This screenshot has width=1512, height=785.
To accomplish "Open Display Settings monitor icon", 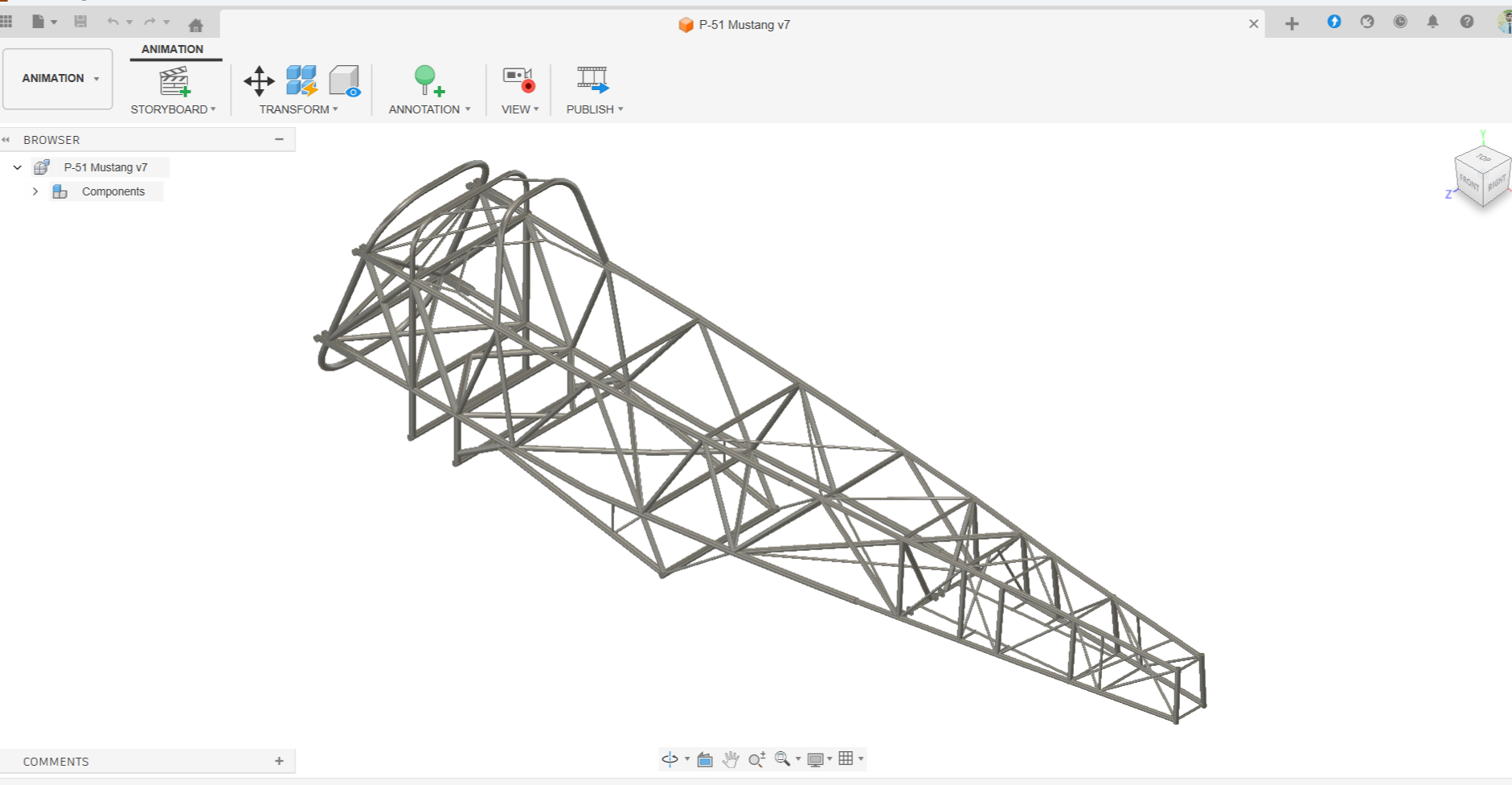I will [815, 758].
